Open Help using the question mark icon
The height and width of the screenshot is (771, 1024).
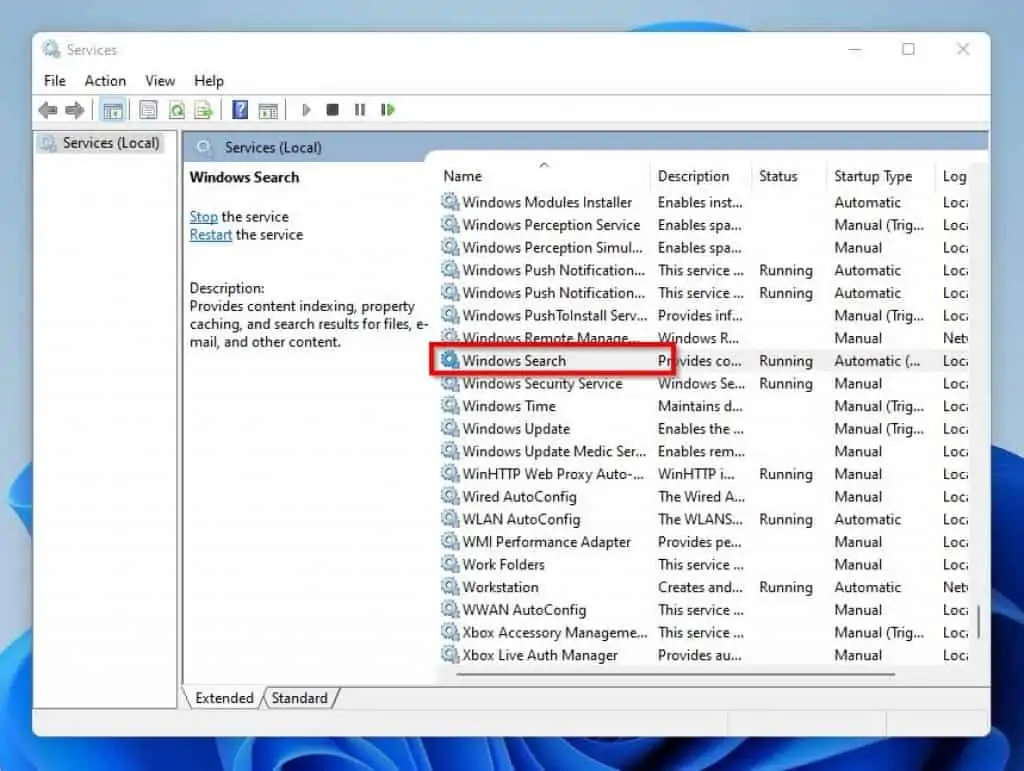point(238,110)
